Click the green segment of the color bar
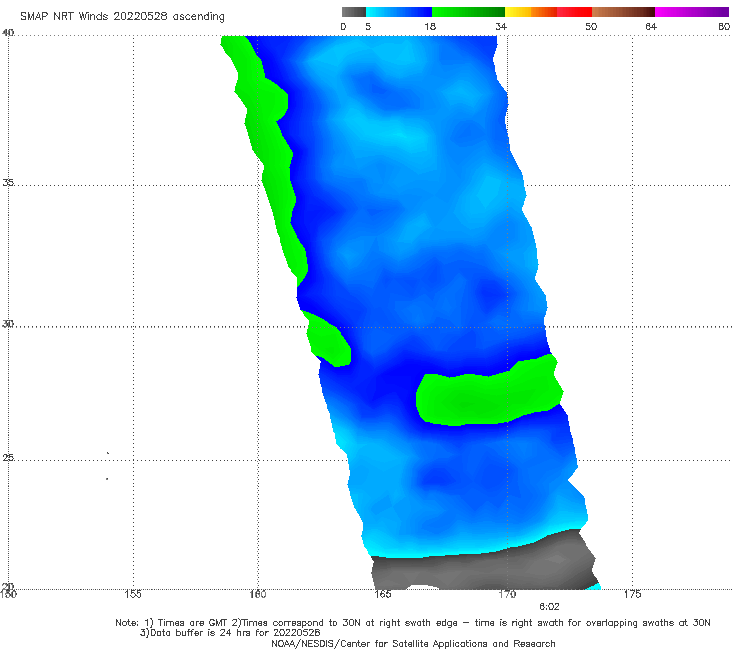This screenshot has width=740, height=650. click(468, 12)
